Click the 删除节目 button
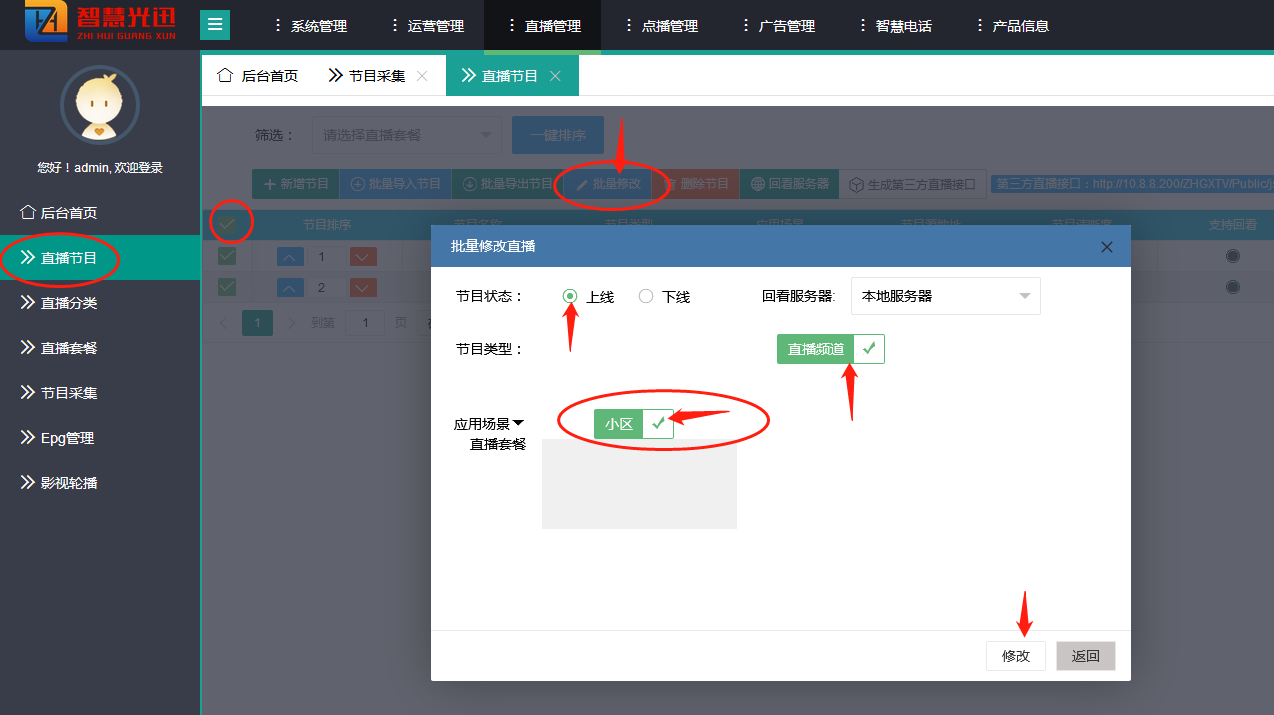1274x715 pixels. [696, 184]
